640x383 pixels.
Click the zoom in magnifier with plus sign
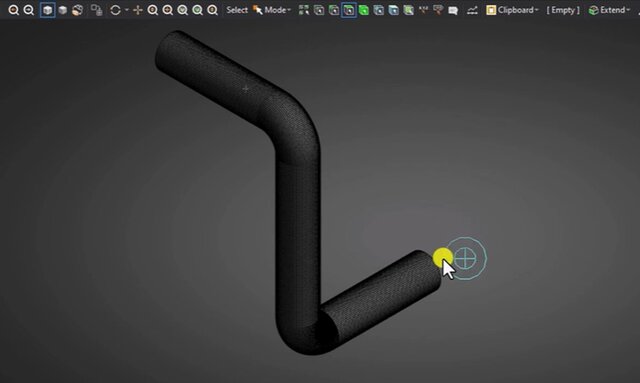[x=13, y=10]
